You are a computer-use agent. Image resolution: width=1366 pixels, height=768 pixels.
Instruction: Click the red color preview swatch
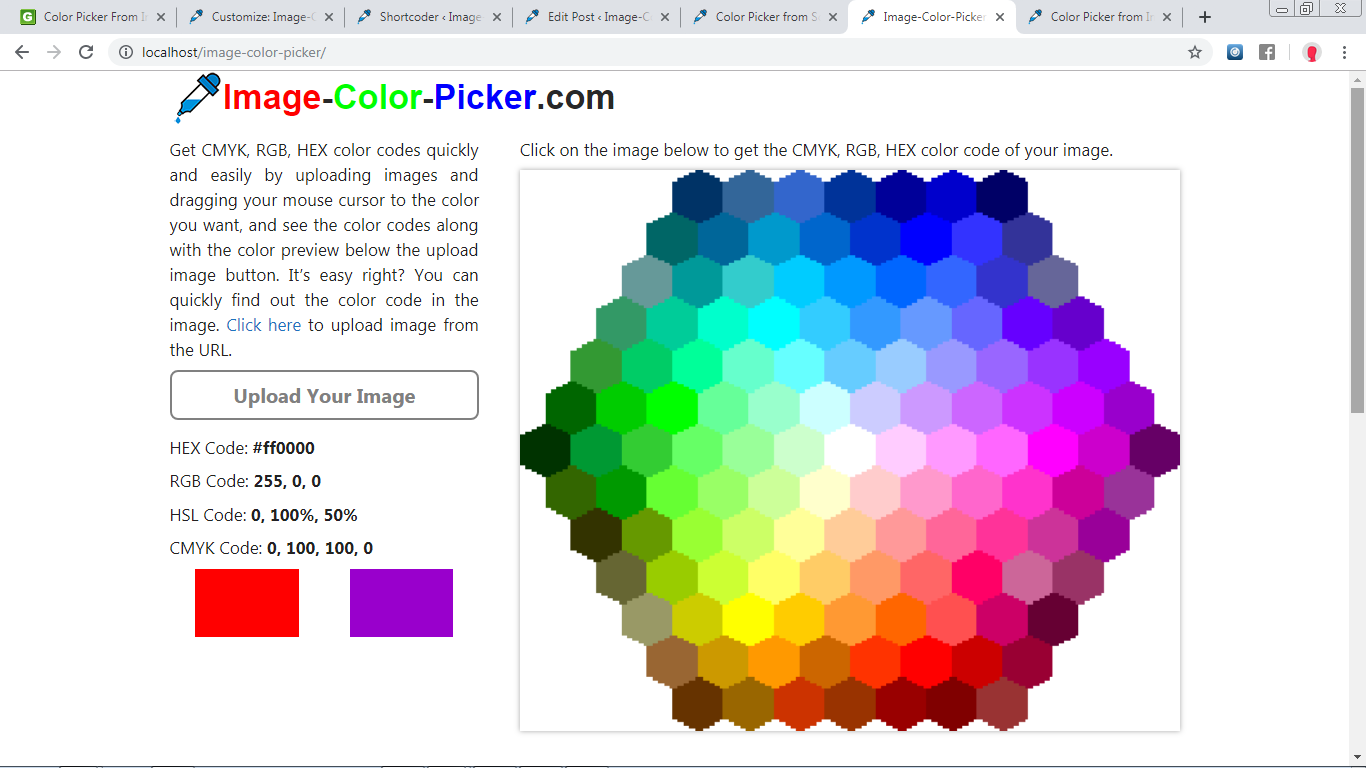click(247, 603)
